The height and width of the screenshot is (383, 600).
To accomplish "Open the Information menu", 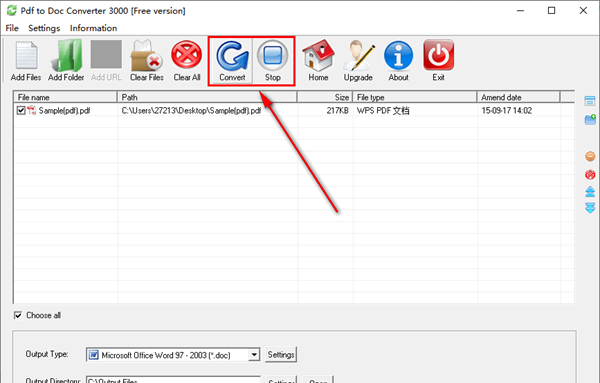I will (93, 28).
